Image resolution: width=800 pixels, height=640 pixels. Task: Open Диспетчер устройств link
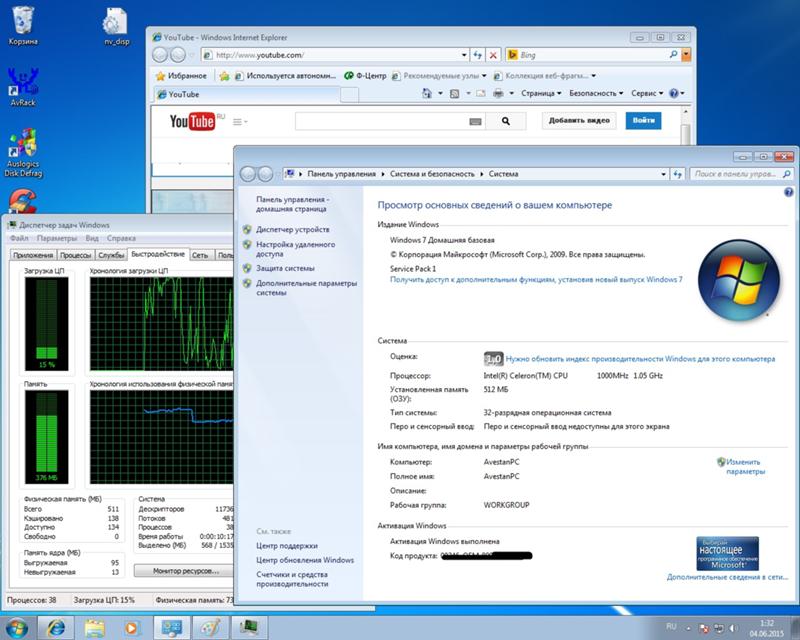[292, 230]
